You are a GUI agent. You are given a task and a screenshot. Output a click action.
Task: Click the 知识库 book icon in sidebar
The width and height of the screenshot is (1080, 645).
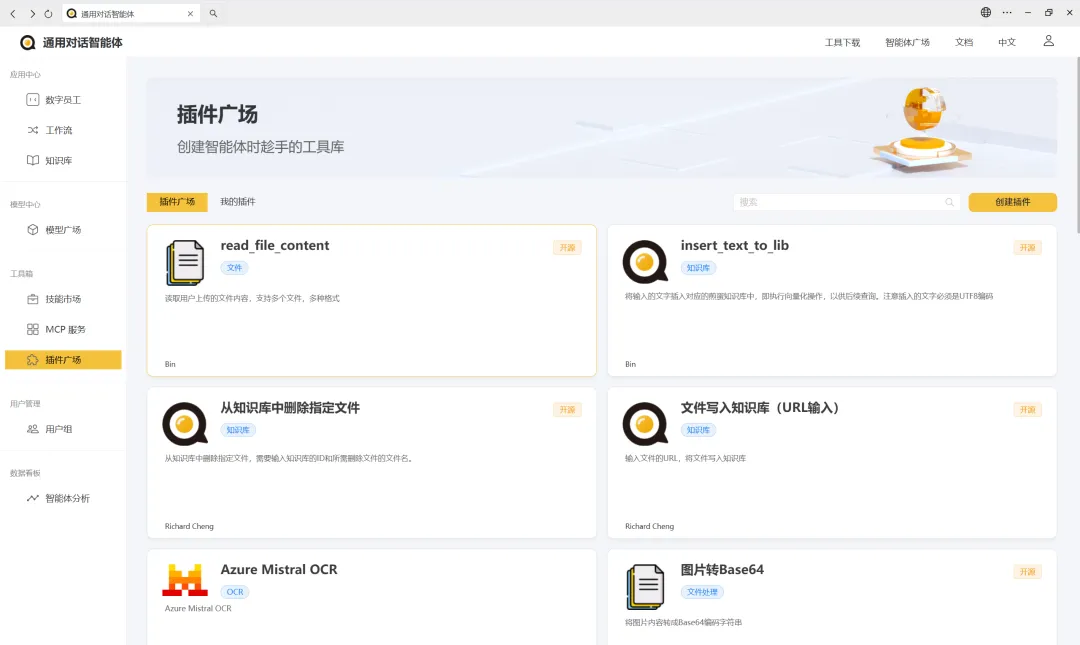pos(32,161)
